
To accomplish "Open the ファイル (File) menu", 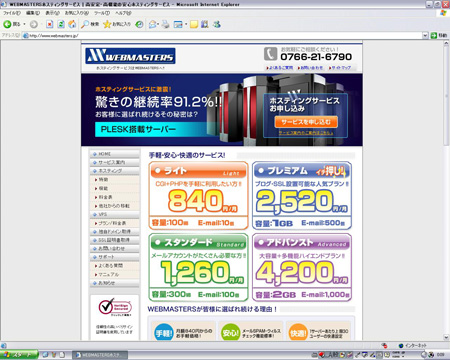I will (x=12, y=13).
